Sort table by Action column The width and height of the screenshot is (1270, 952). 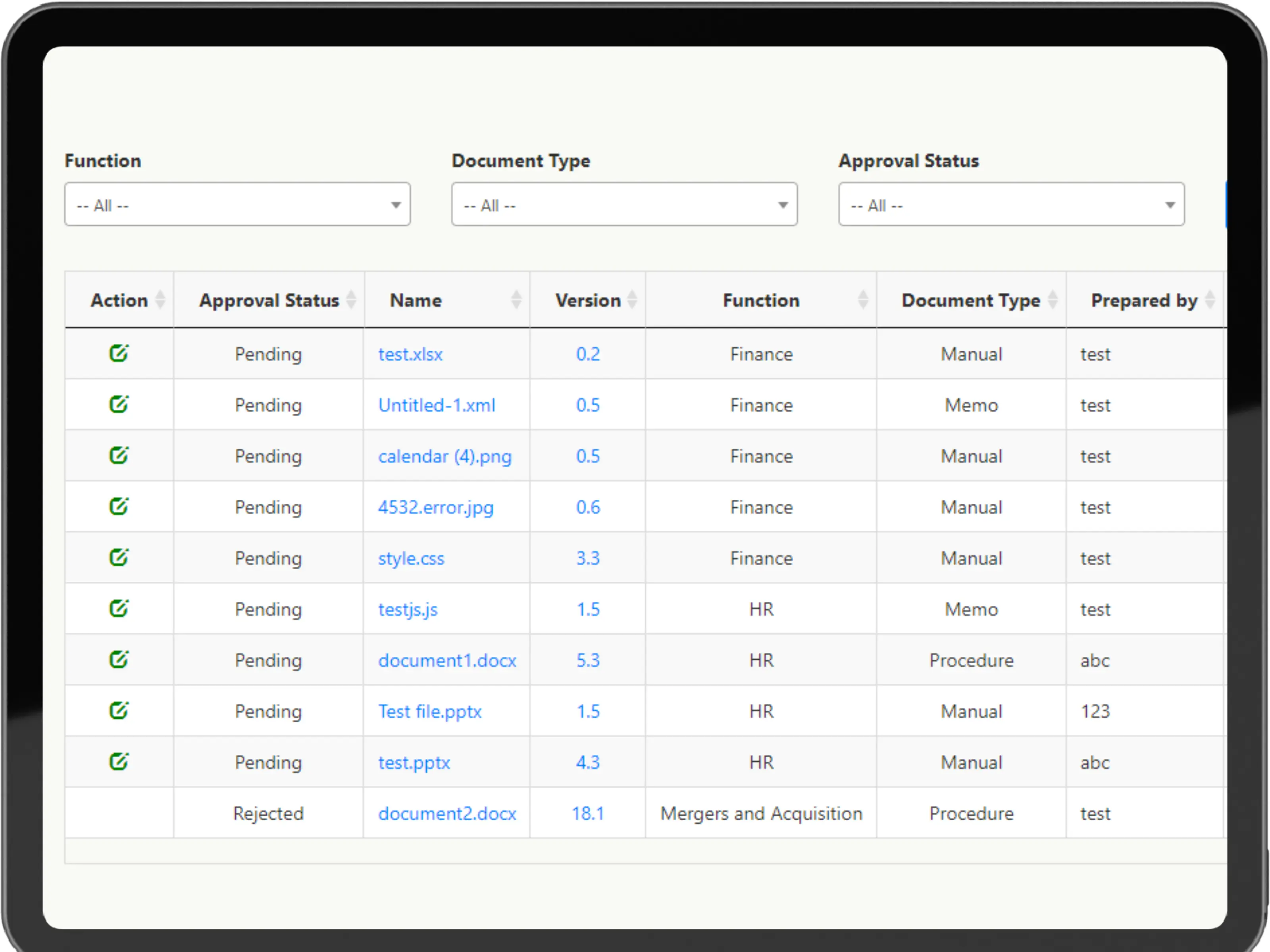(x=160, y=299)
